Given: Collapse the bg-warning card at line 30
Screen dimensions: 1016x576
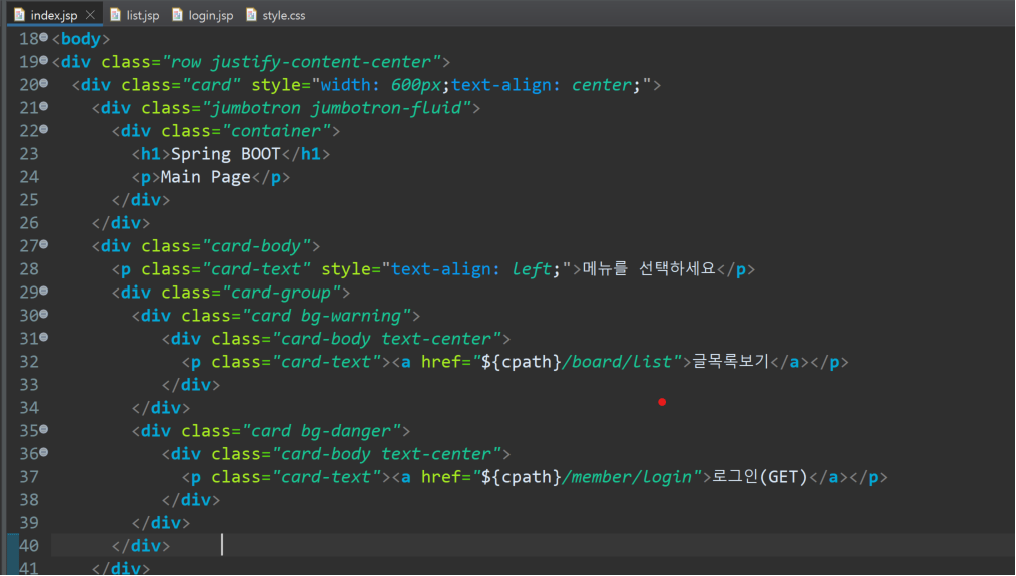Looking at the screenshot, I should point(43,314).
